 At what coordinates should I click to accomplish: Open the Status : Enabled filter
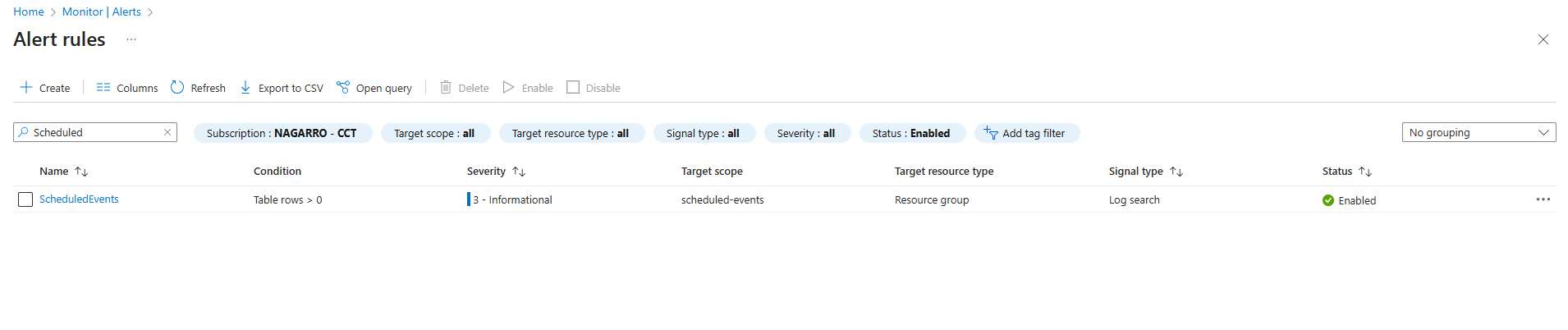(911, 133)
